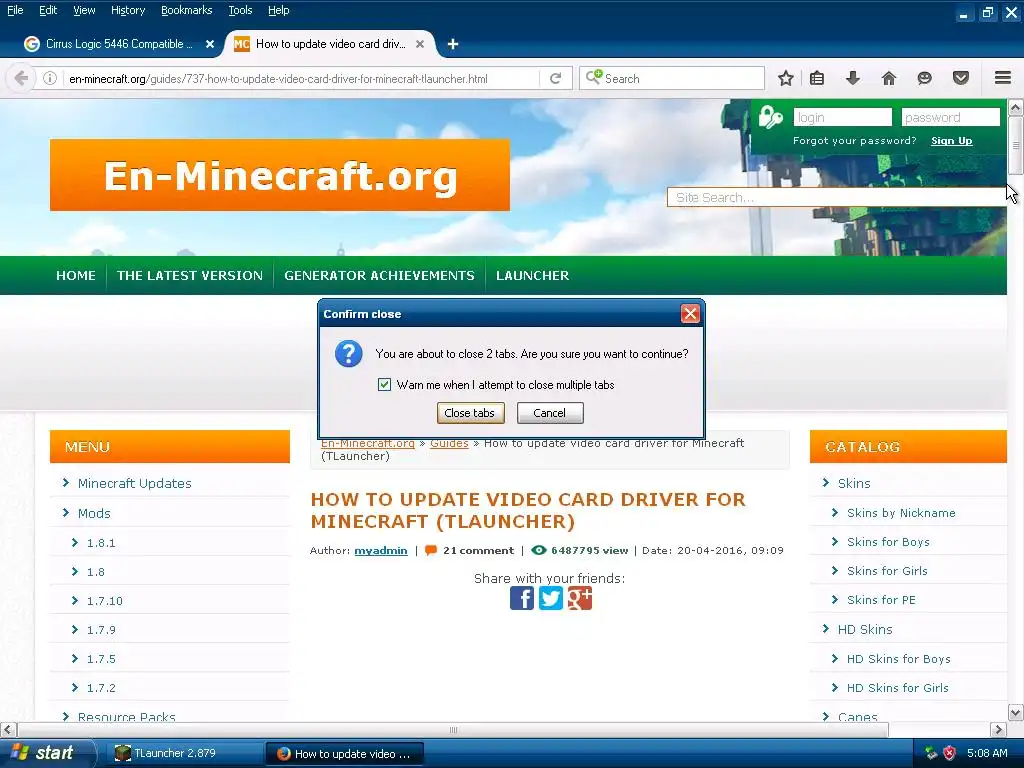Confirm with the Close tabs button

[470, 413]
